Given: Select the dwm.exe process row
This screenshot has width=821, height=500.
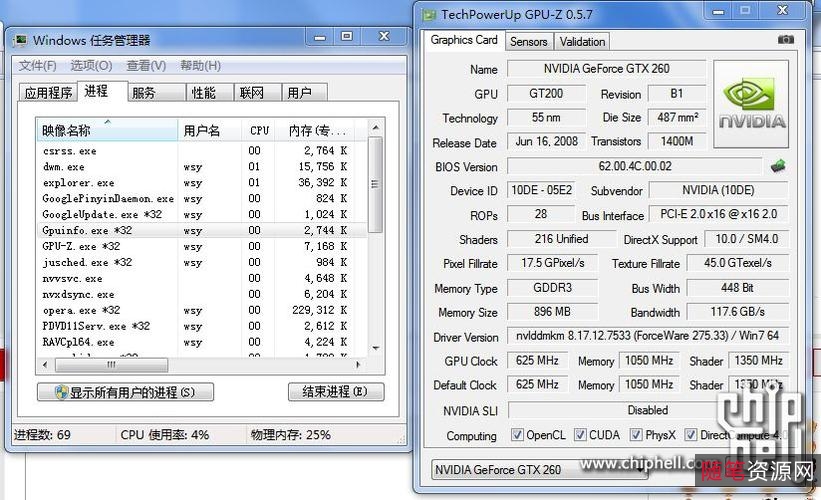Looking at the screenshot, I should click(x=202, y=166).
